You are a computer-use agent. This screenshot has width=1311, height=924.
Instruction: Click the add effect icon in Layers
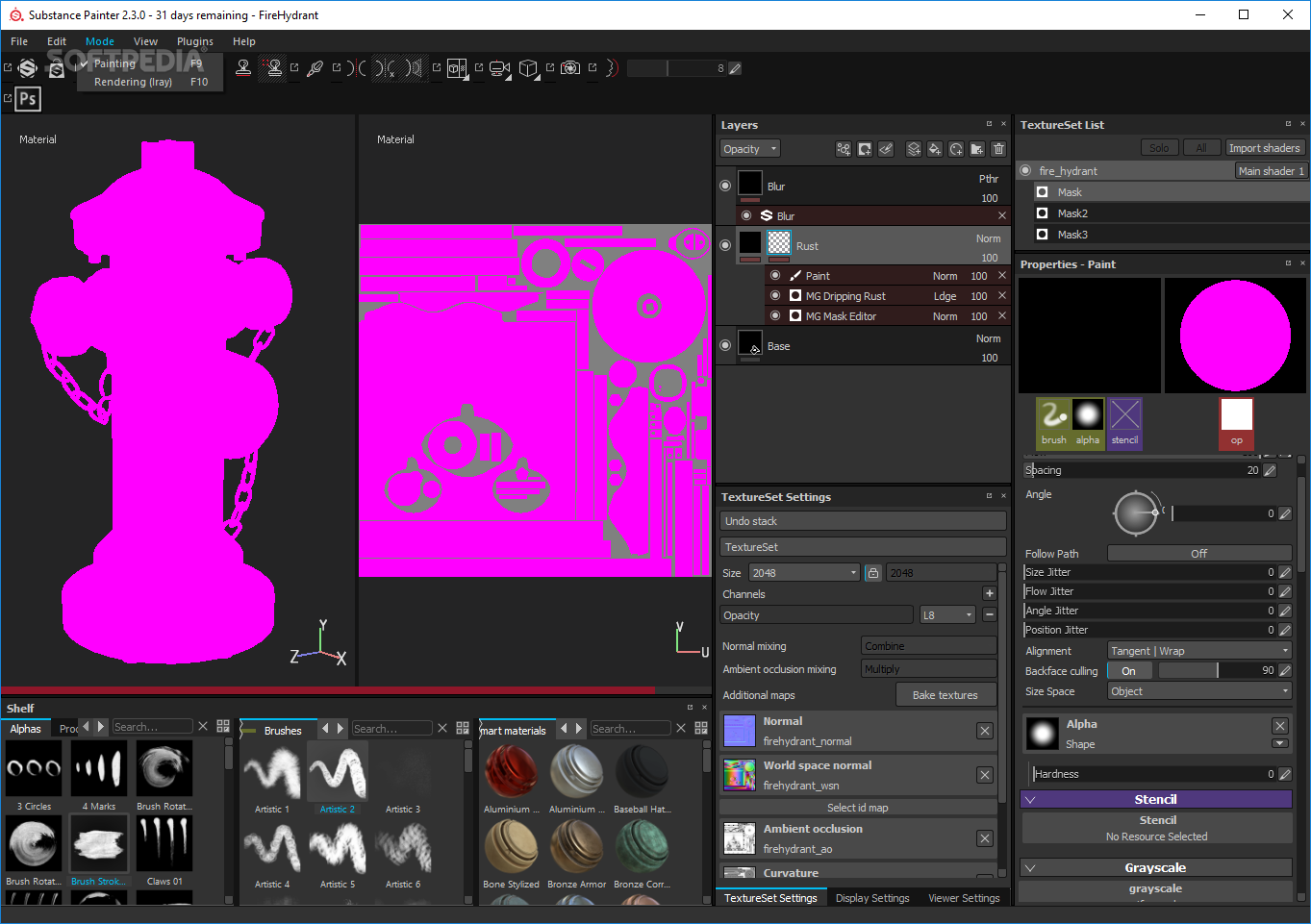click(844, 149)
